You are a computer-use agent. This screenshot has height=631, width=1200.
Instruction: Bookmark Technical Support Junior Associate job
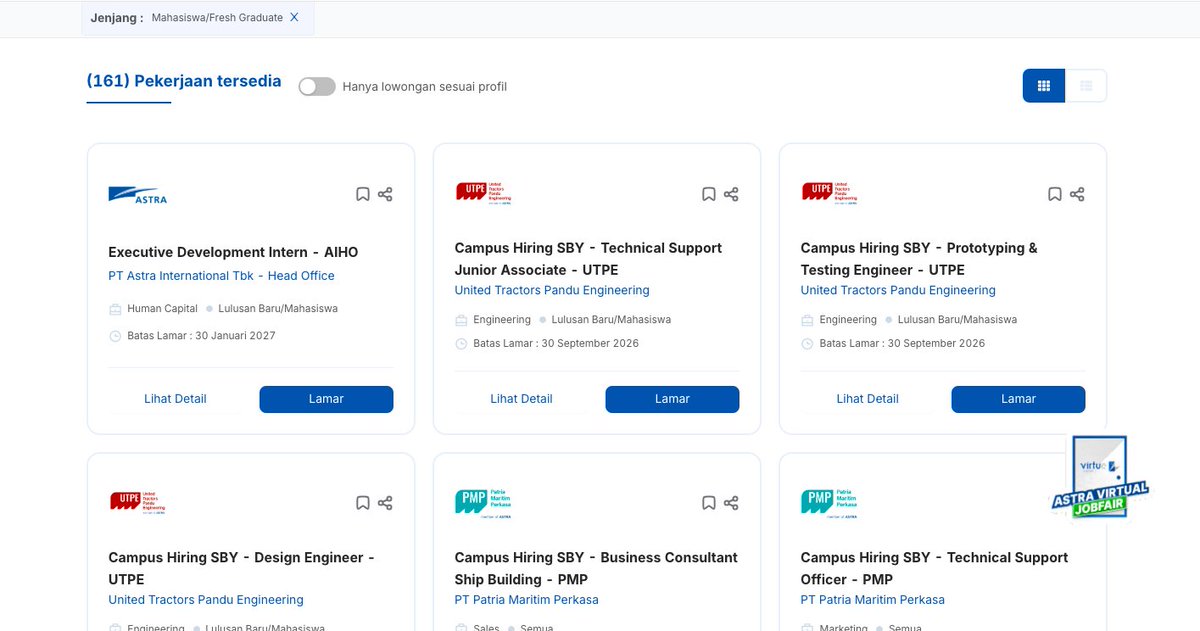709,194
